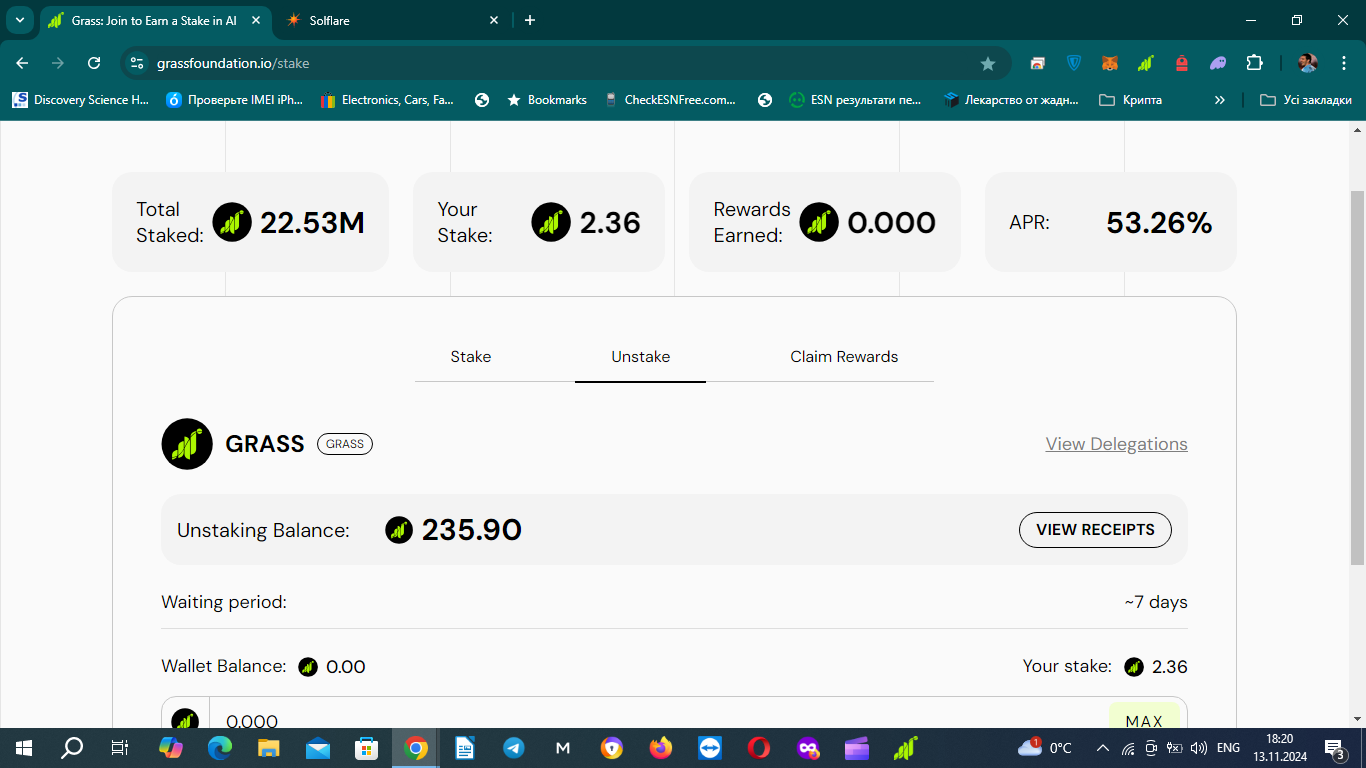Click the 22.53M total staked value

tap(312, 223)
